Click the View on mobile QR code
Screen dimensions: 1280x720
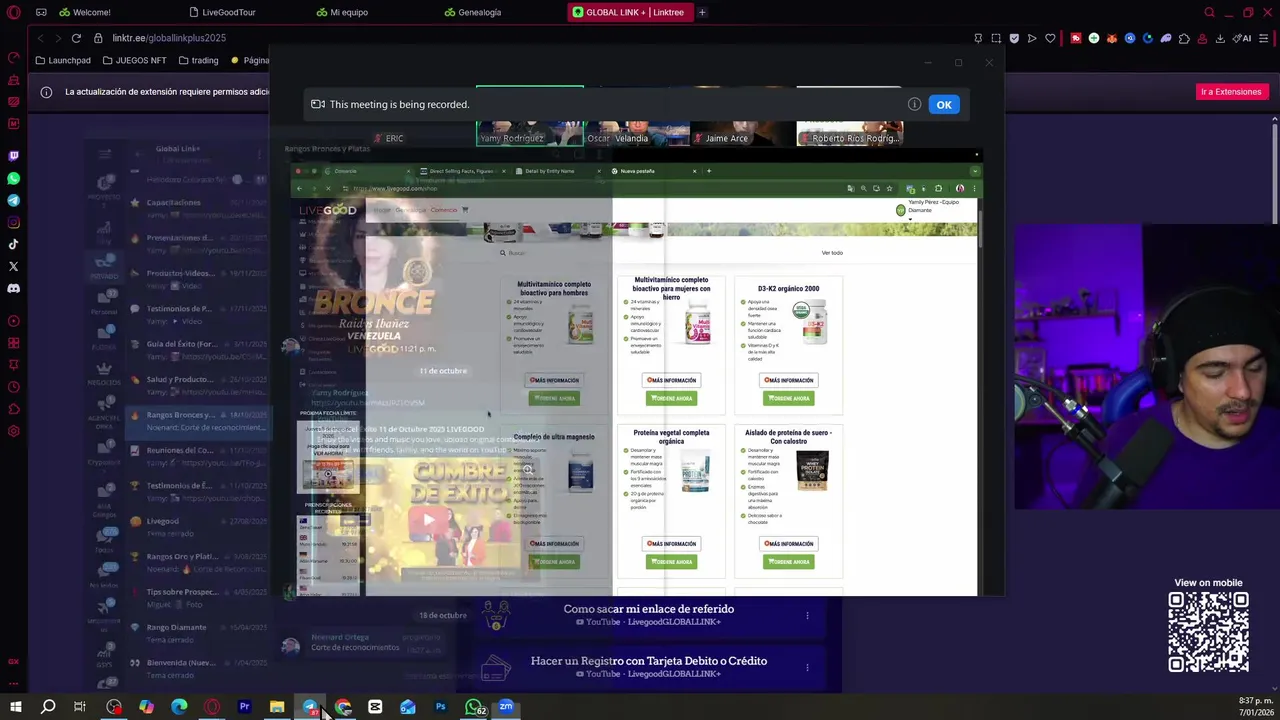coord(1208,632)
